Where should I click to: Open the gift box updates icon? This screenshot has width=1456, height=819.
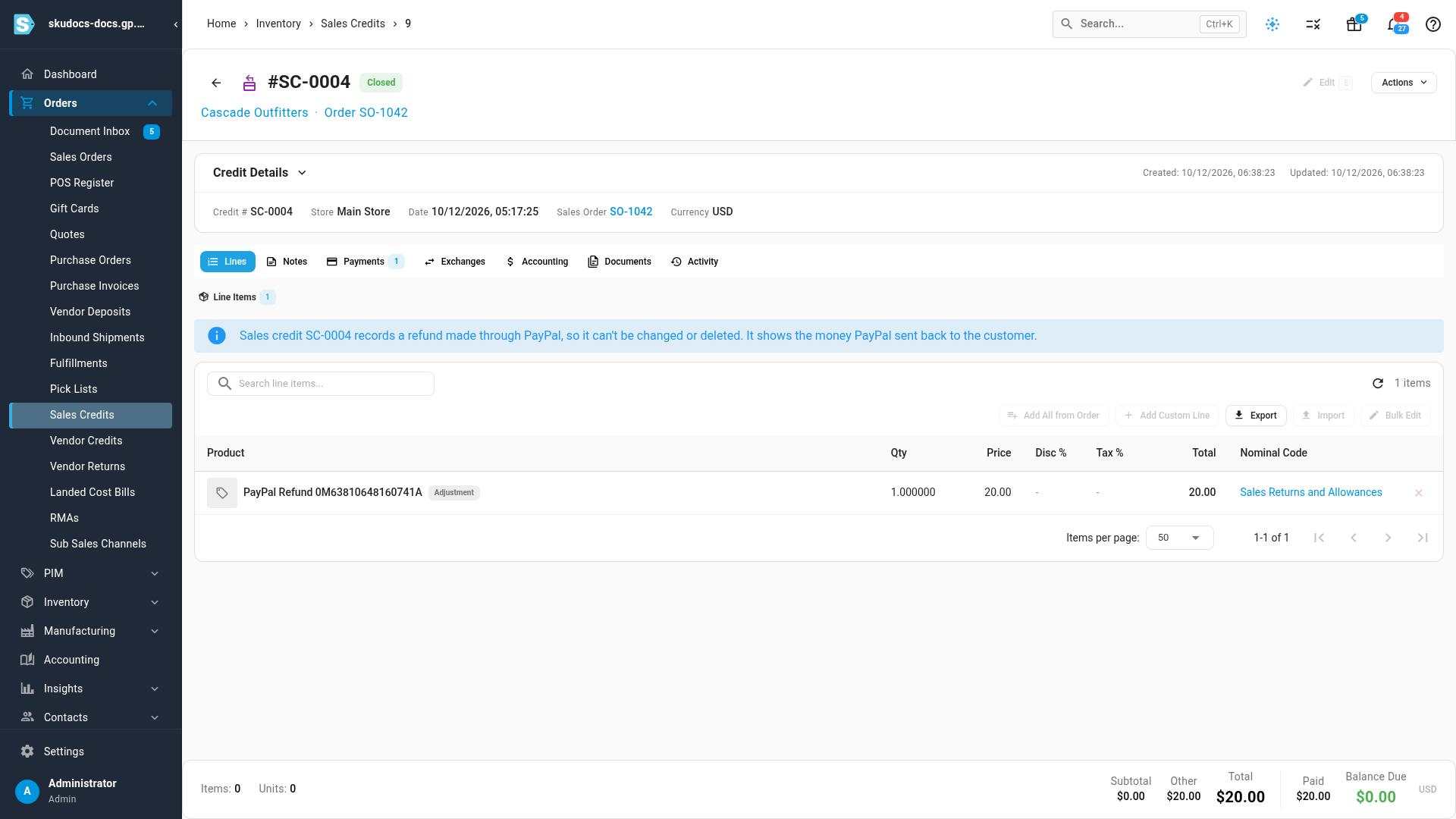1354,24
